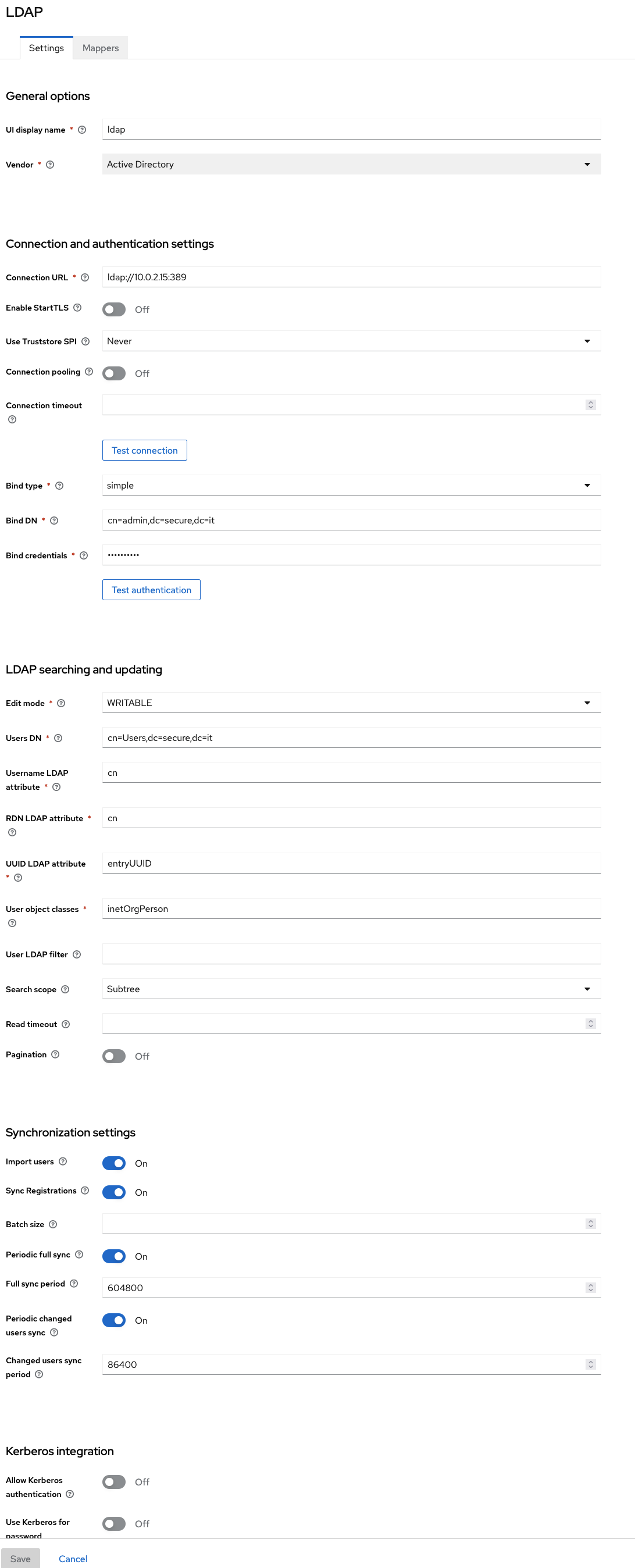Click the help icon next to Connection URL
Image resolution: width=635 pixels, height=1568 pixels.
tap(85, 277)
